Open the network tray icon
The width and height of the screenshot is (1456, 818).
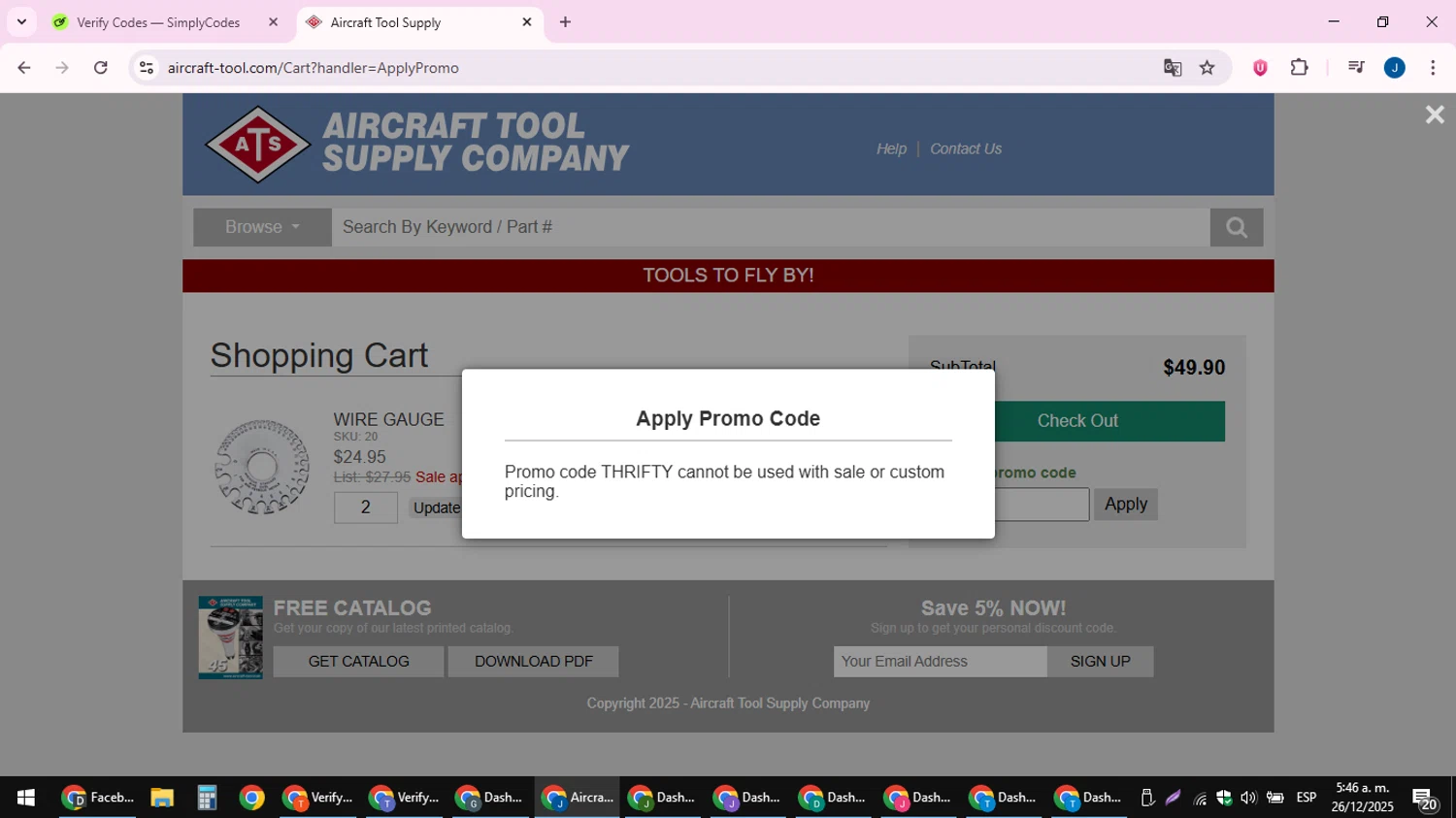(x=1200, y=798)
